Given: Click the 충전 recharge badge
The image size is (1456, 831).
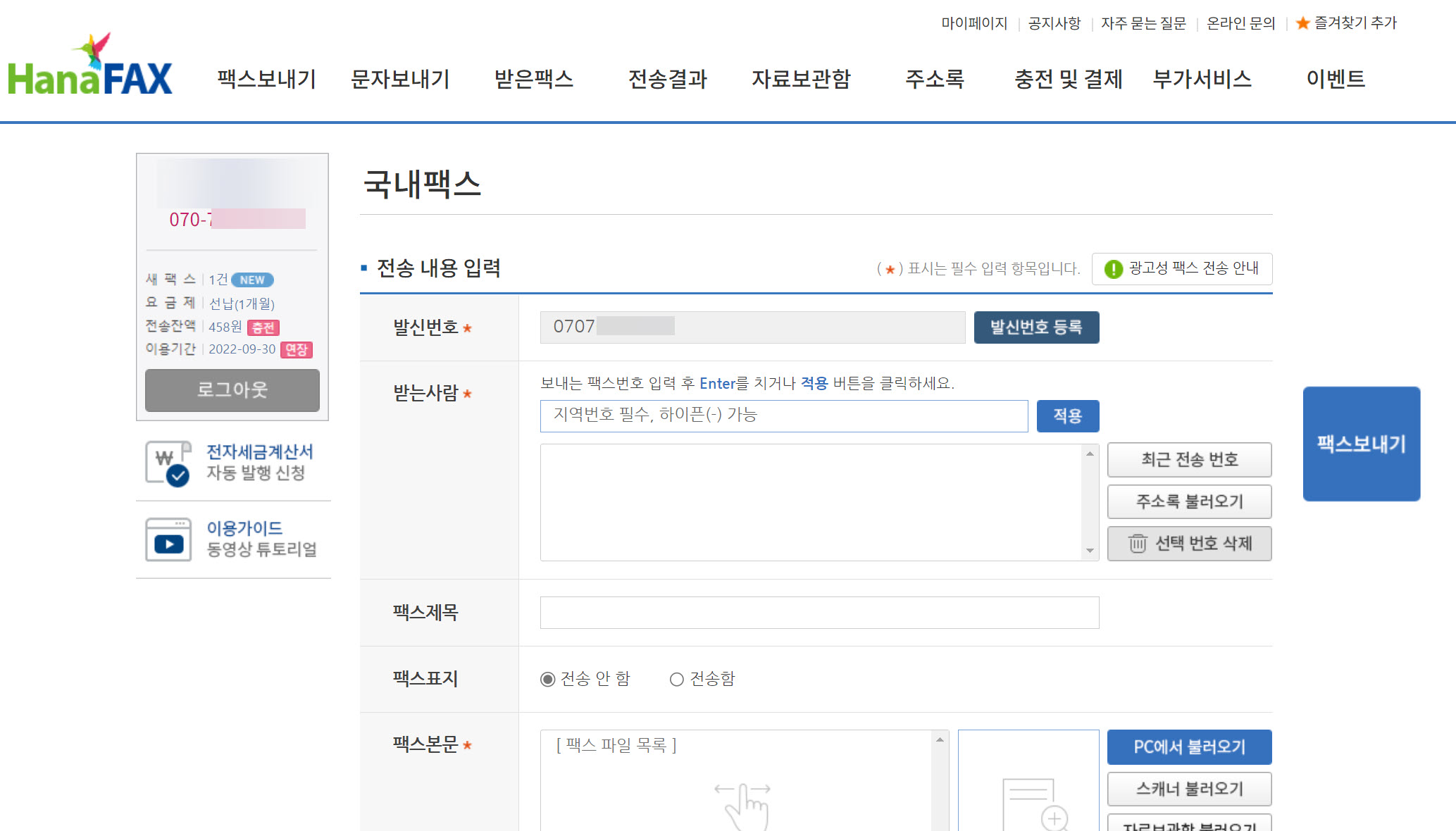Looking at the screenshot, I should 263,327.
